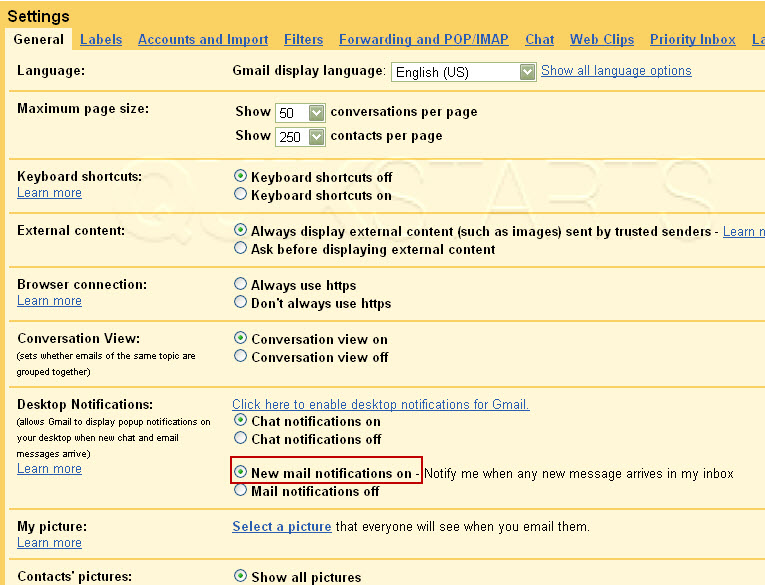
Task: Switch to the Chat settings tab
Action: point(540,40)
